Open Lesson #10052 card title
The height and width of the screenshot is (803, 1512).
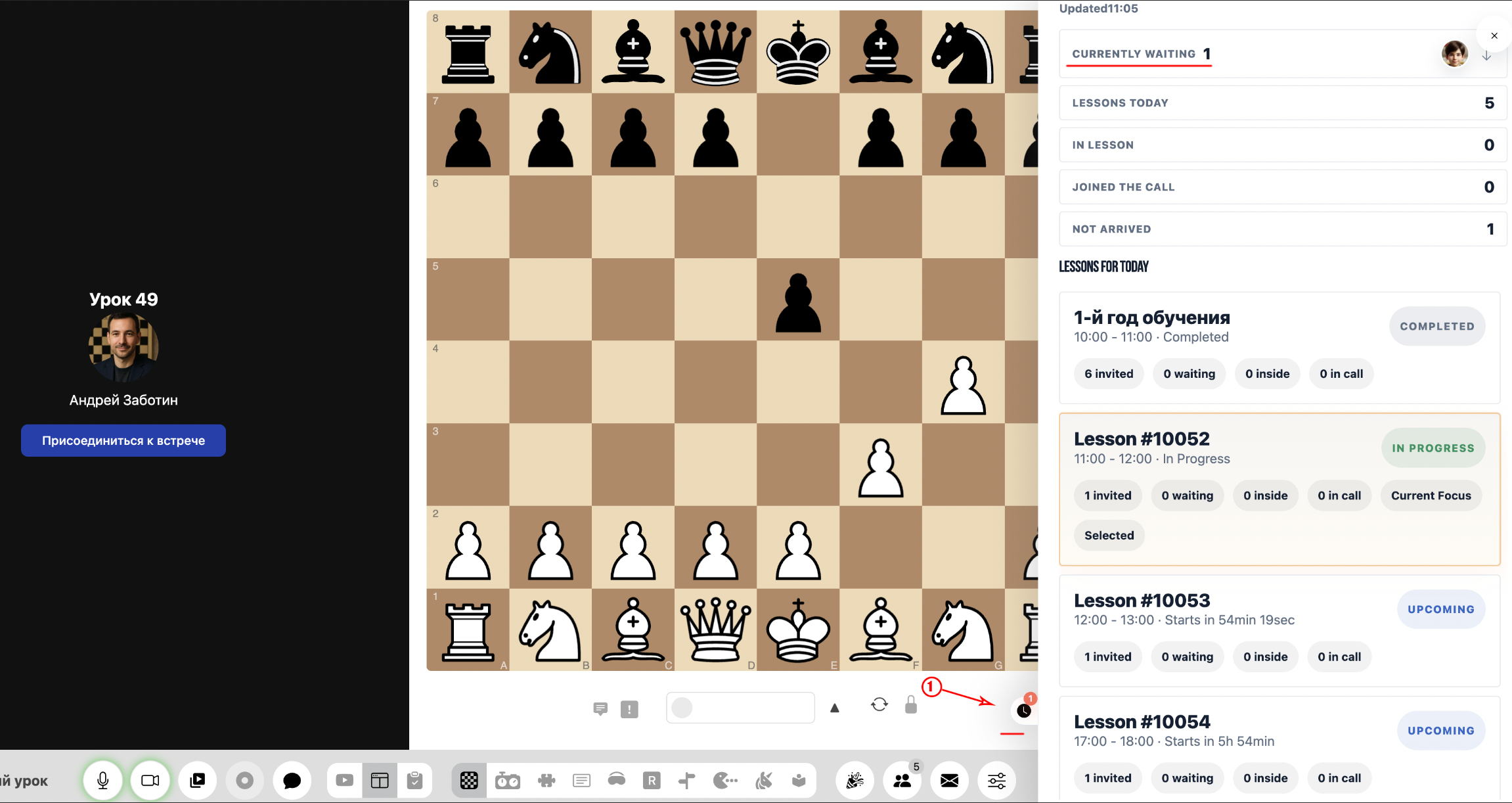pyautogui.click(x=1142, y=438)
